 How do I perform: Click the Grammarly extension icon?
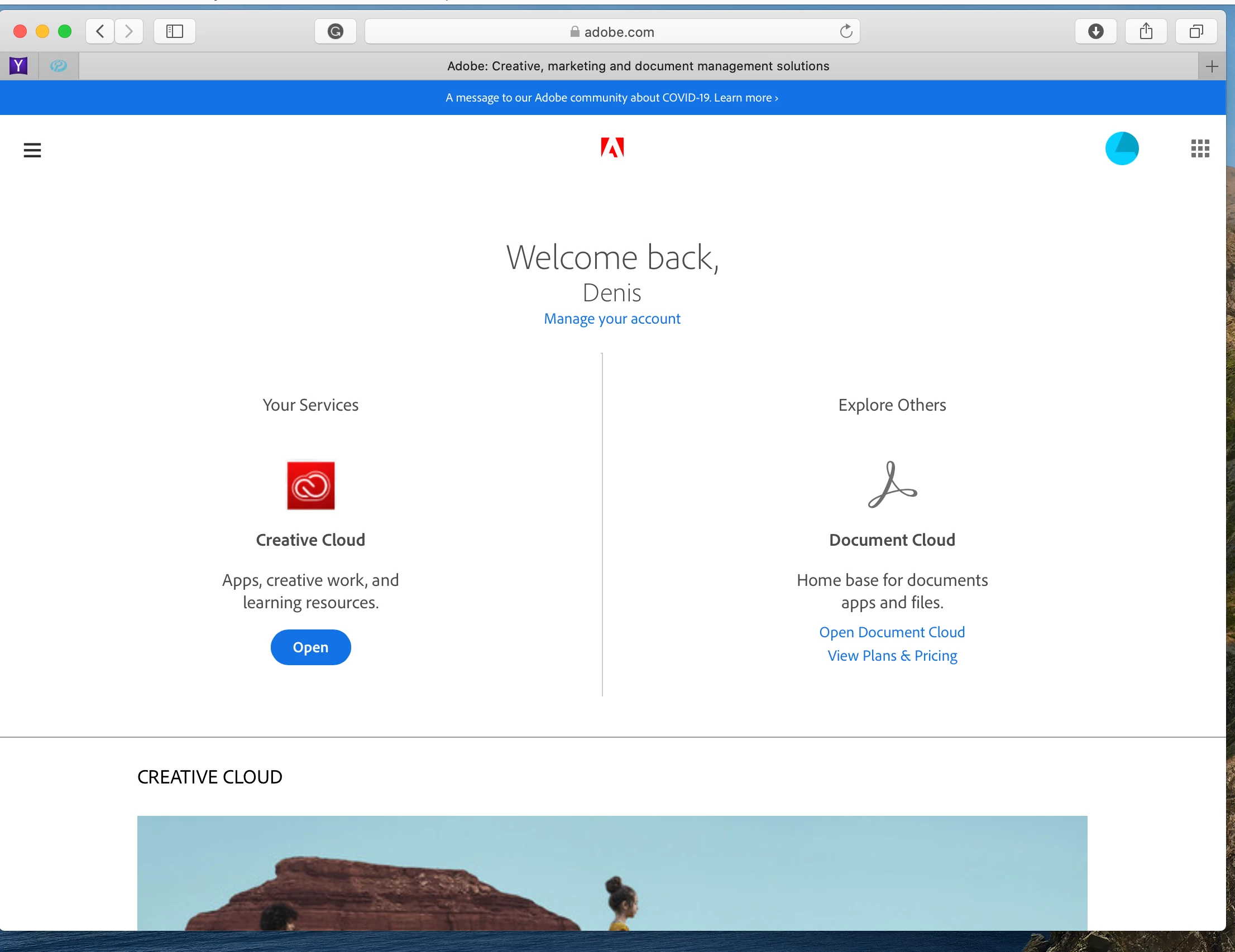point(336,31)
